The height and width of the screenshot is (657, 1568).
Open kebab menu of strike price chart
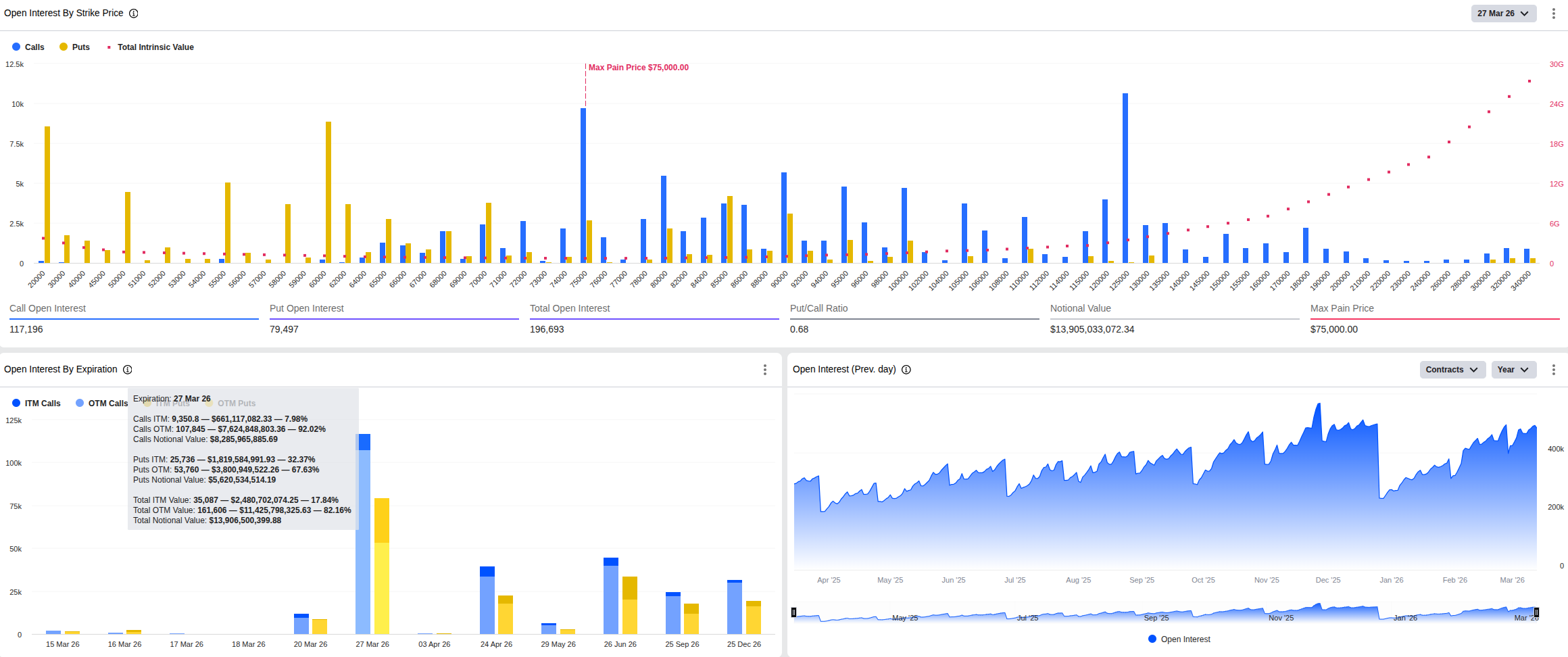point(1554,14)
